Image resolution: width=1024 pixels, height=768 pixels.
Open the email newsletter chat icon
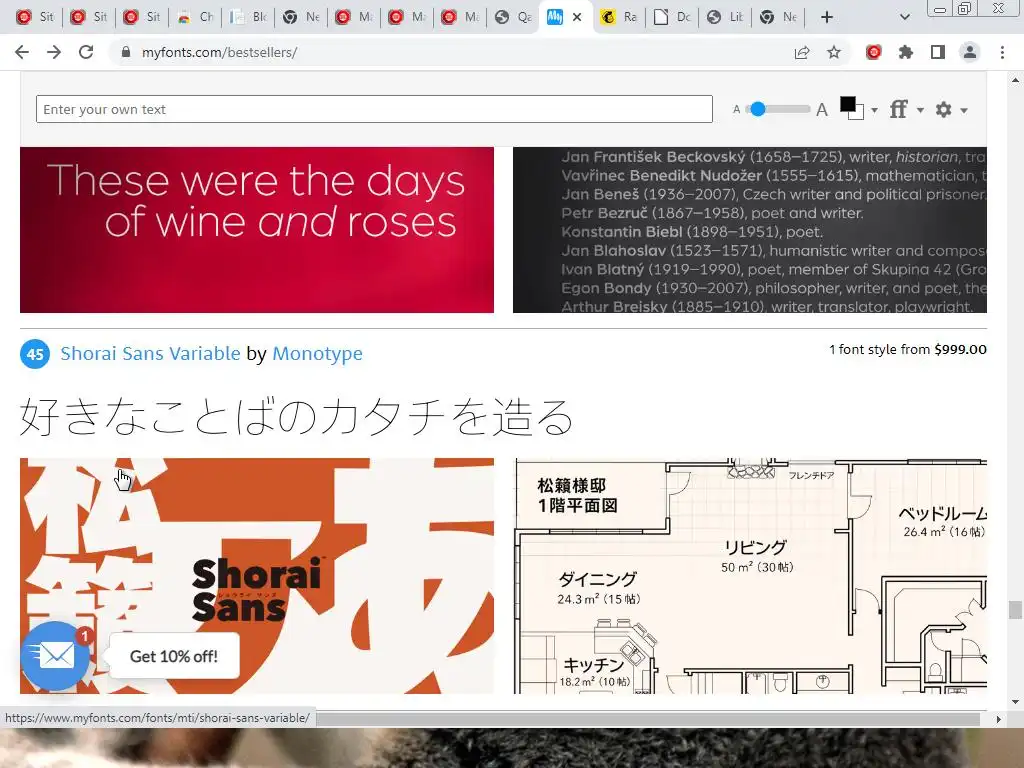(x=56, y=656)
